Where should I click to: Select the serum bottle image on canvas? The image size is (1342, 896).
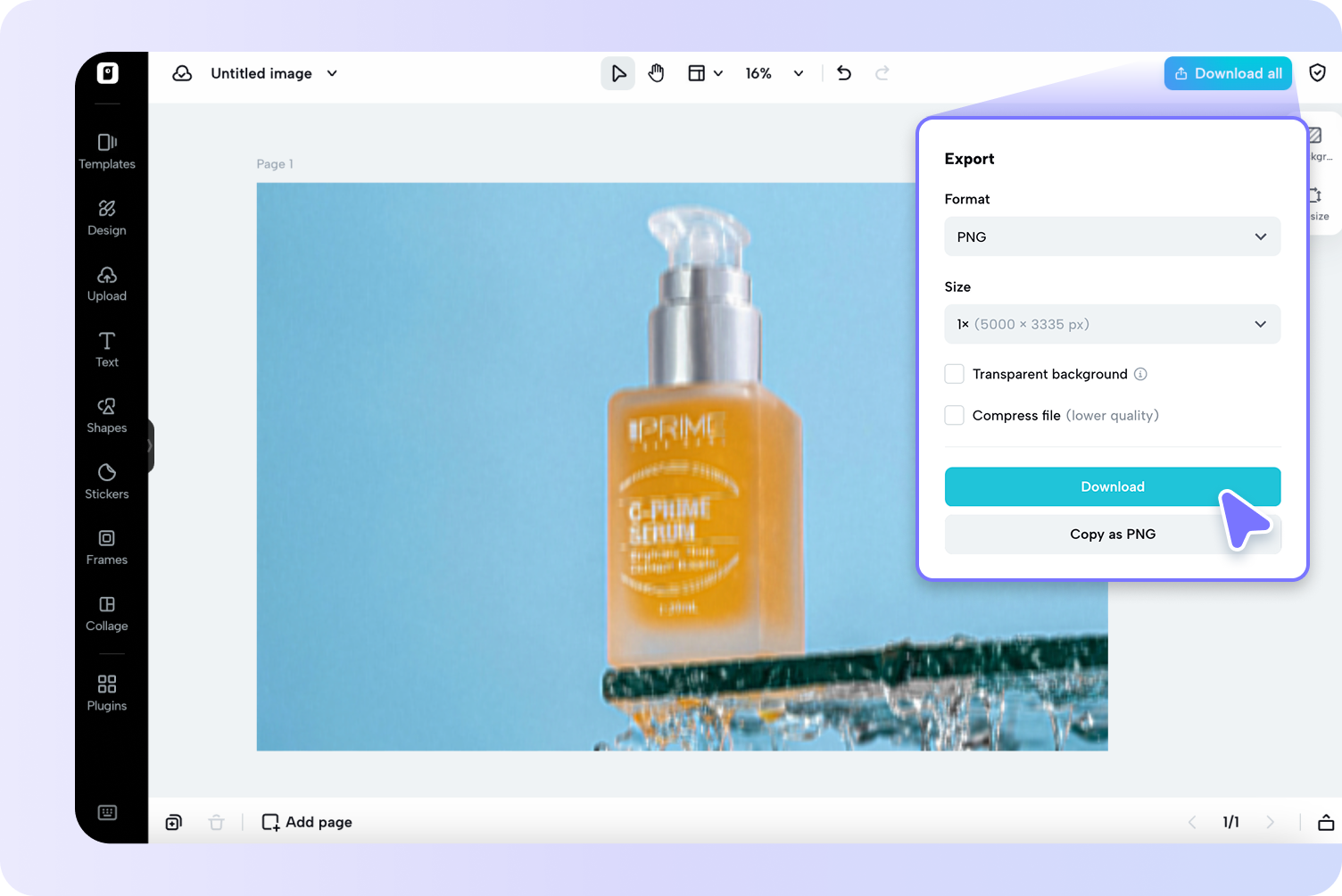[x=682, y=467]
